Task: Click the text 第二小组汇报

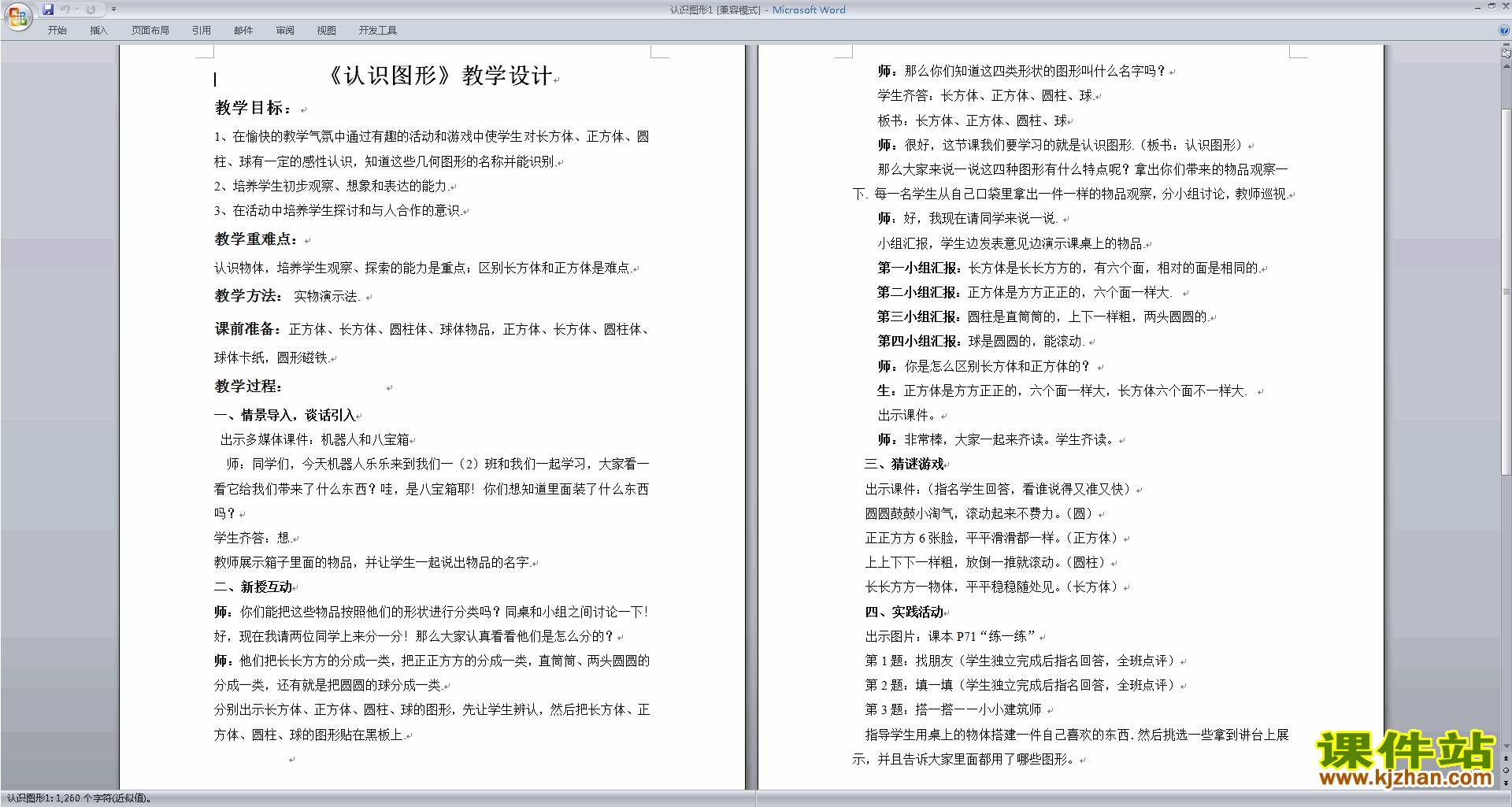Action: pyautogui.click(x=919, y=292)
